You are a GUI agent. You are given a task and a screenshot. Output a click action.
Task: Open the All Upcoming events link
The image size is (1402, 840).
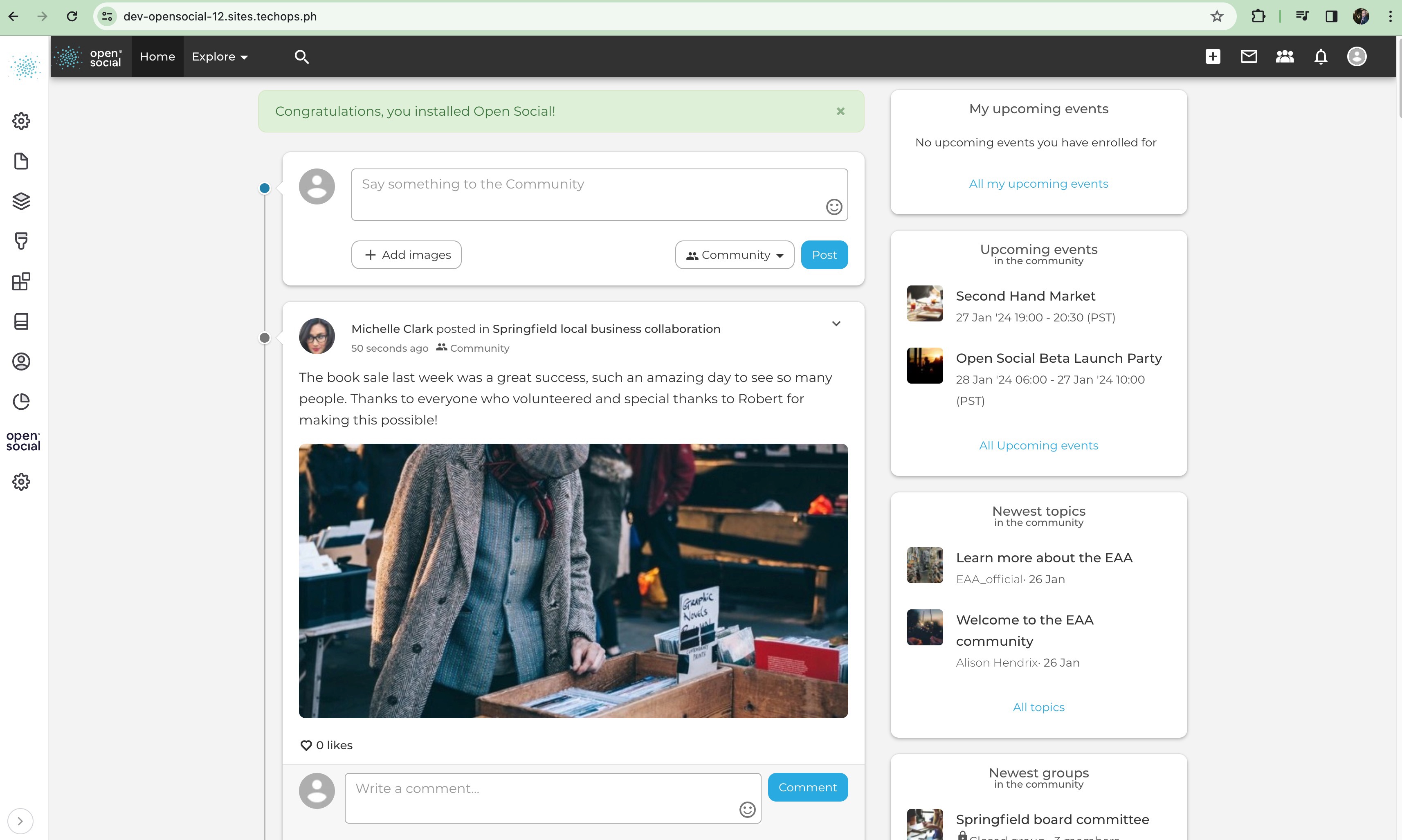(x=1038, y=445)
